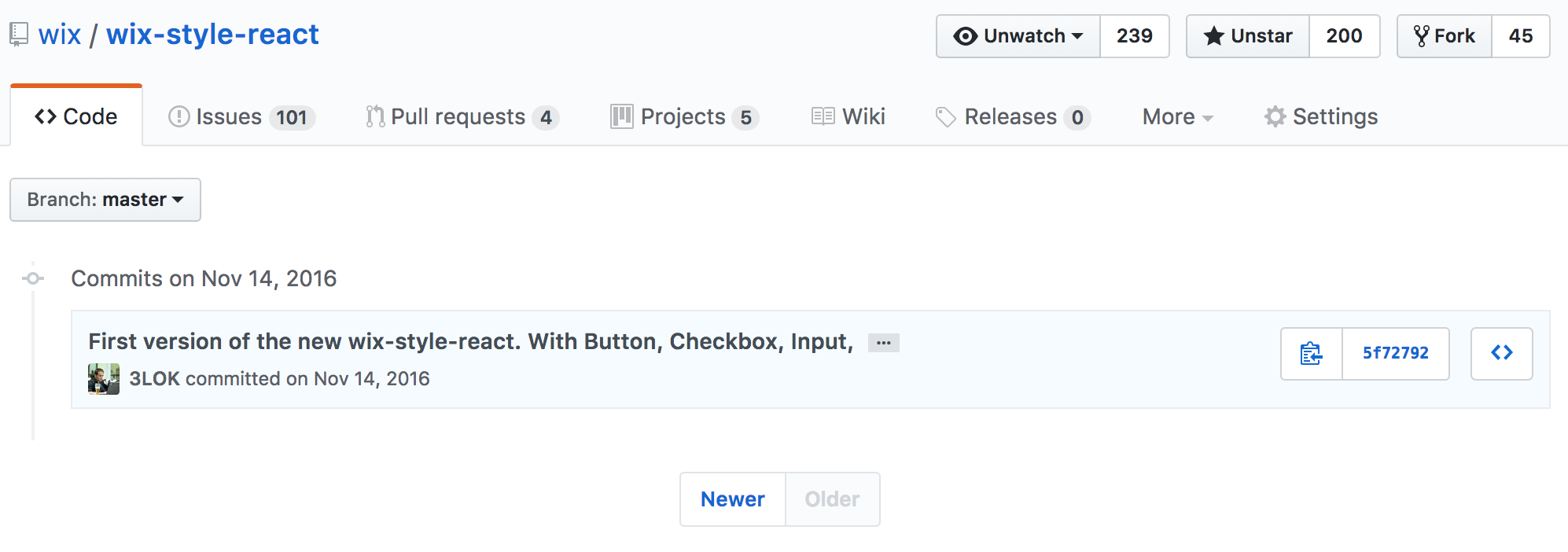Click the repository book icon beside wix

point(19,35)
